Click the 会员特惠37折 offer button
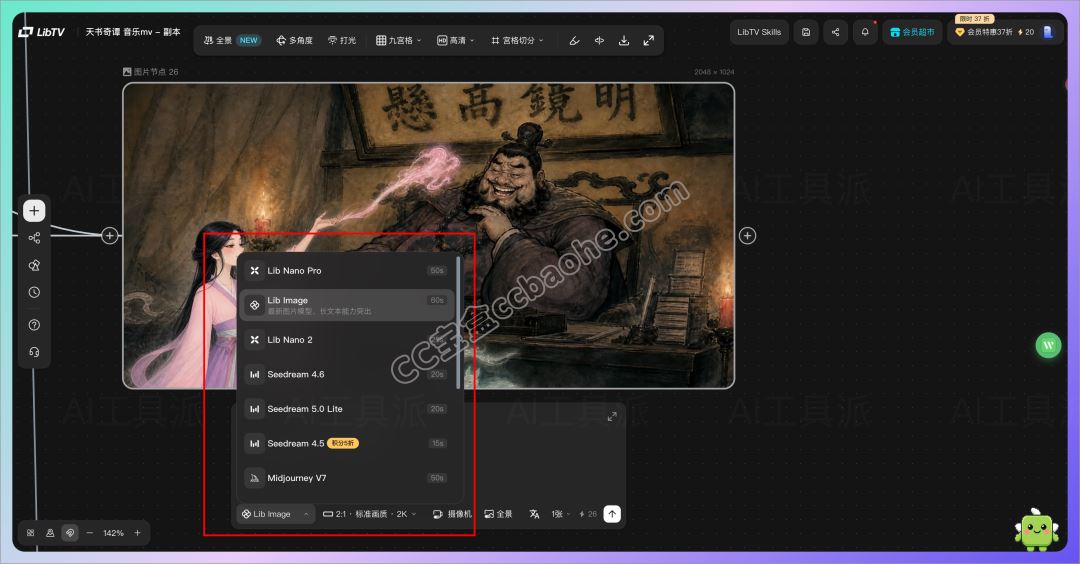Screen dimensions: 1080x564 tap(983, 32)
